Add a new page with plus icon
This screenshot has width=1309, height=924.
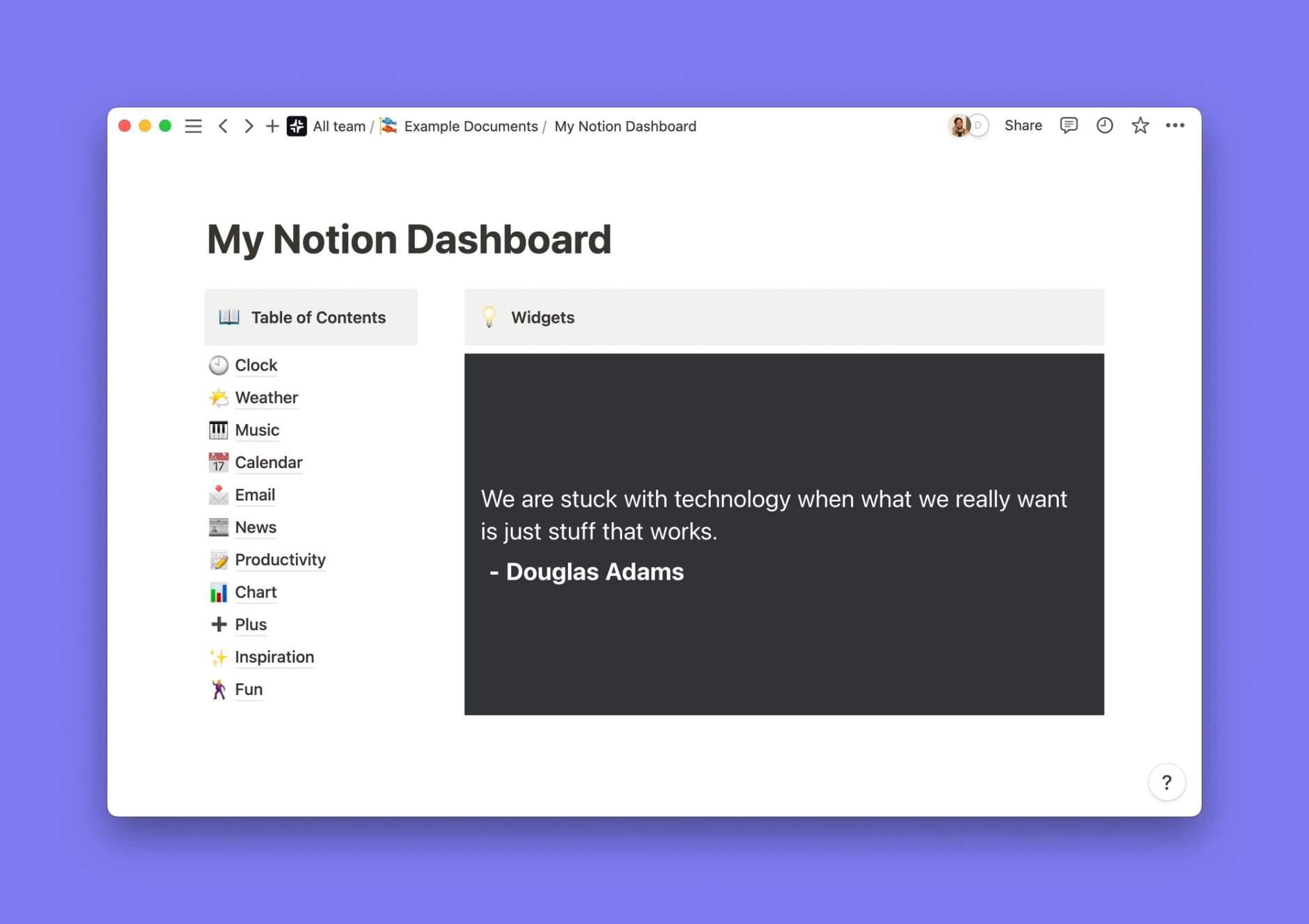[x=272, y=126]
